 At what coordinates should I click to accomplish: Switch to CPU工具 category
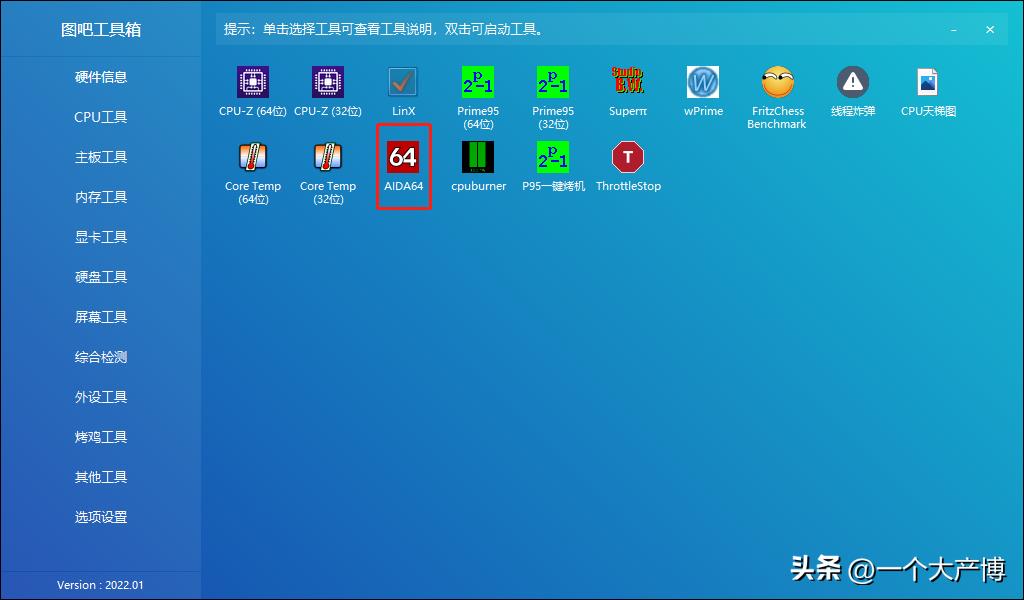pos(101,117)
